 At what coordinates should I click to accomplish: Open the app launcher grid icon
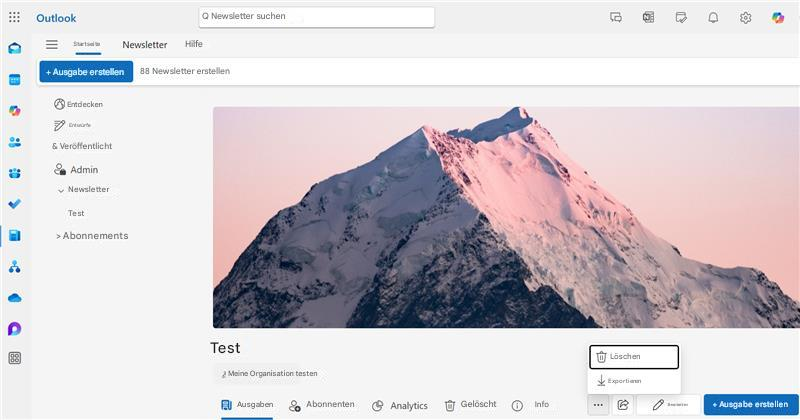(14, 17)
